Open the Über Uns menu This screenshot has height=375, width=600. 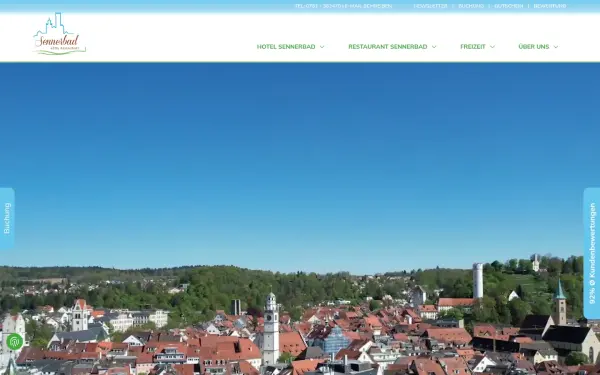(x=533, y=47)
